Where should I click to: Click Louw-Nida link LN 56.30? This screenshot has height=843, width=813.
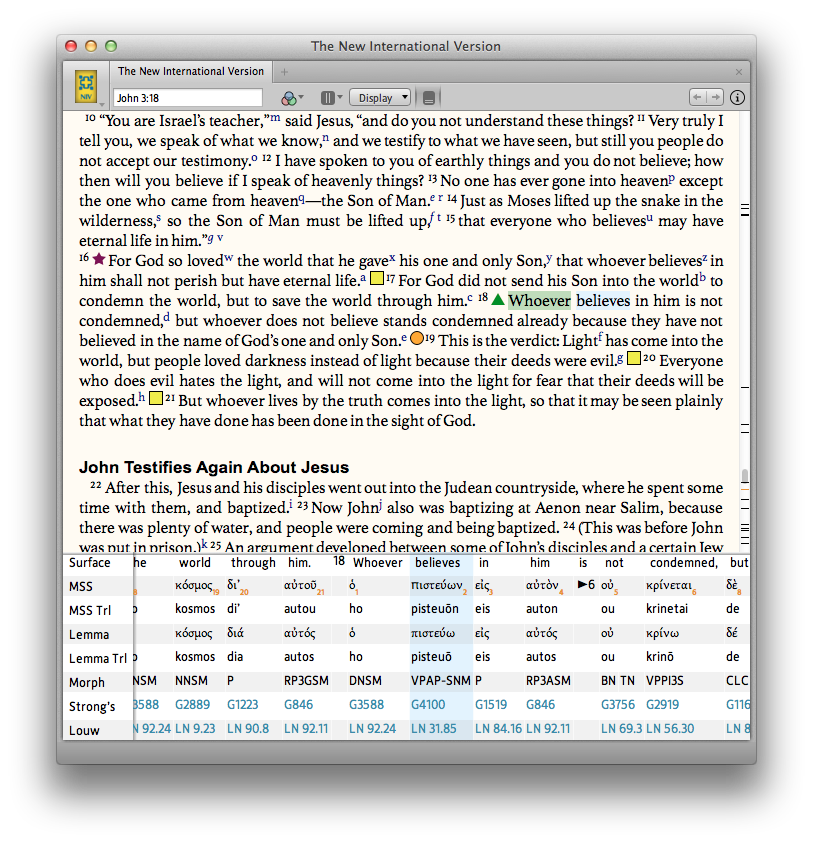tap(670, 728)
